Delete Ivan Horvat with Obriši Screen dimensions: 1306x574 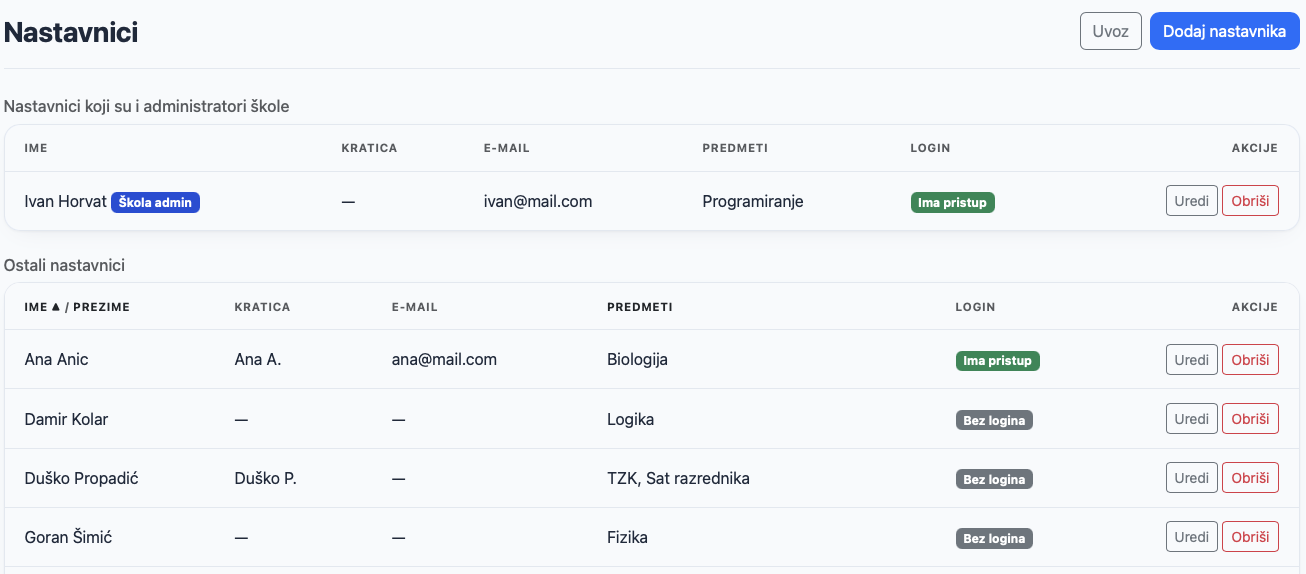(1250, 200)
